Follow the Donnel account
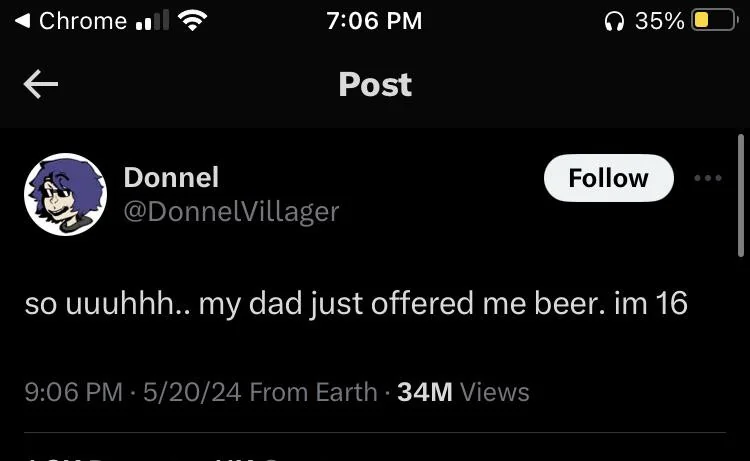 pyautogui.click(x=608, y=178)
